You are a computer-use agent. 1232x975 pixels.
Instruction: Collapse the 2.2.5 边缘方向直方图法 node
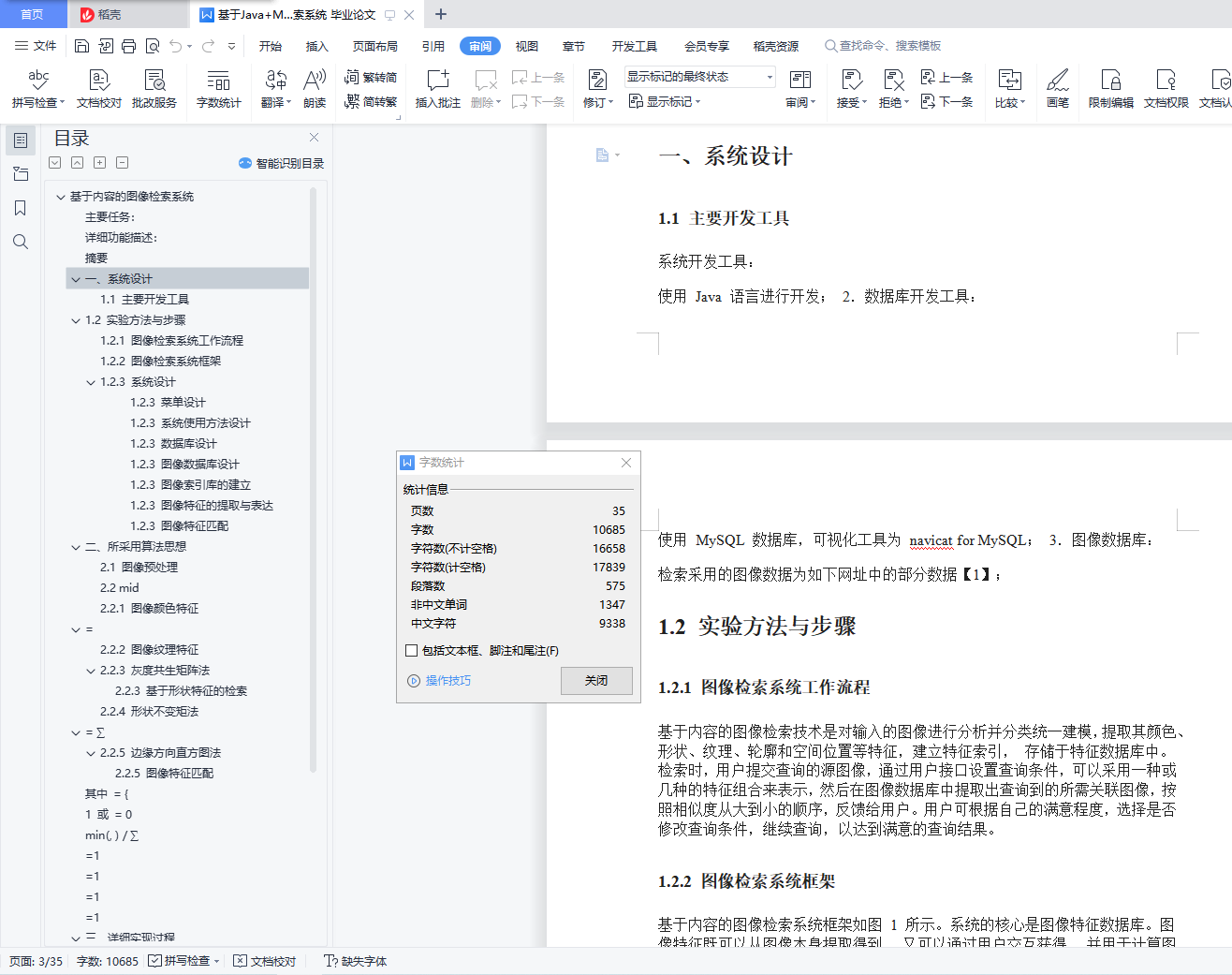[x=91, y=753]
